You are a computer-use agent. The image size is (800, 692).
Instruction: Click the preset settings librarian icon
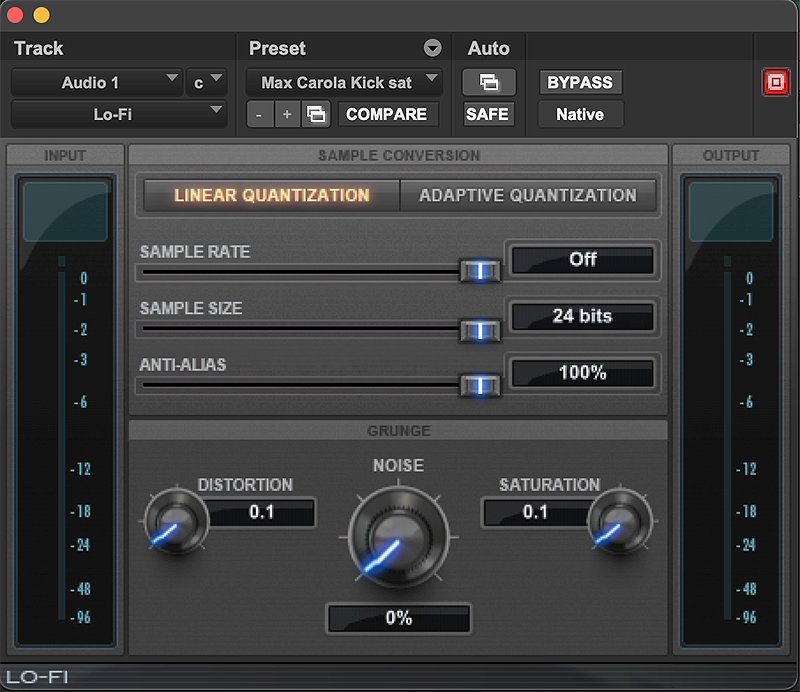pos(316,114)
